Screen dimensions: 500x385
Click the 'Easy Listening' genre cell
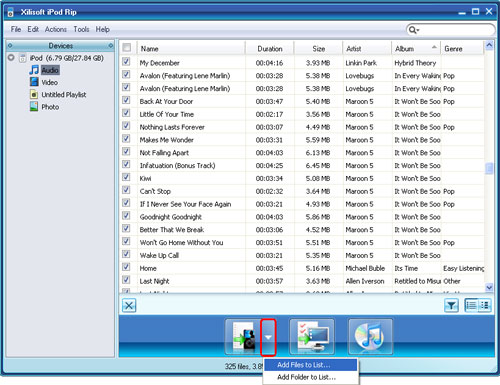tap(463, 268)
